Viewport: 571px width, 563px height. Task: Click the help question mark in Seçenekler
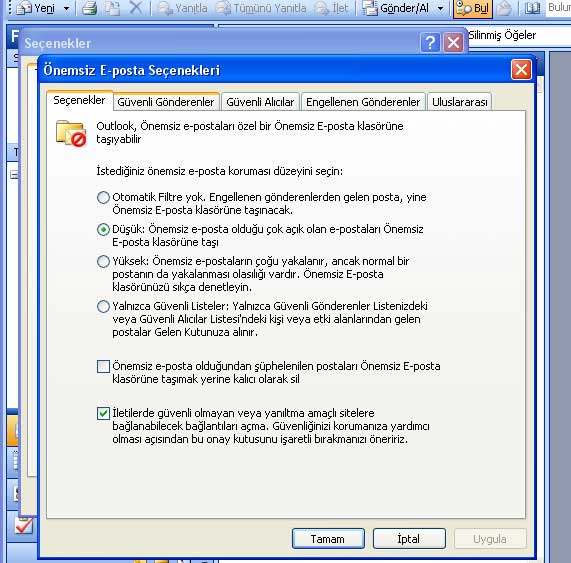pos(430,43)
